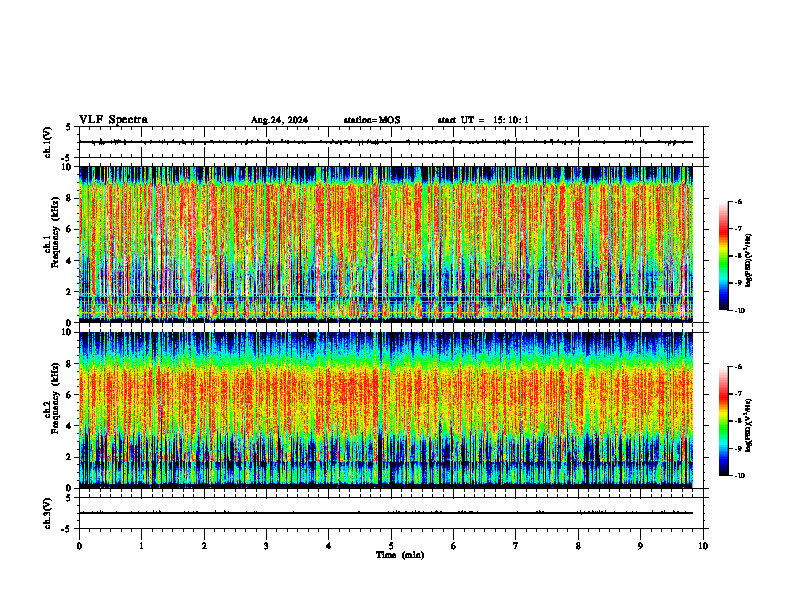792x612 pixels.
Task: Click the "-6" label on ch.2 color bar
Action: pyautogui.click(x=739, y=367)
